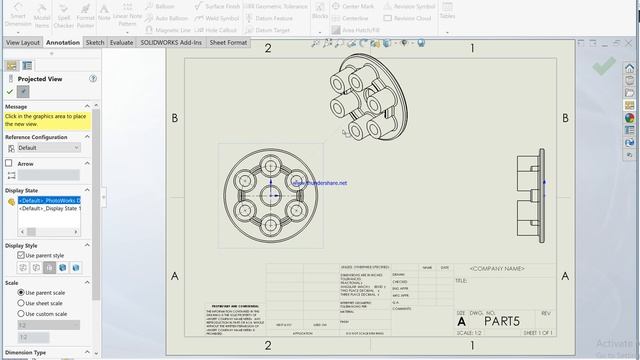Confirm Projected View with green checkmark
640x360 pixels.
tap(10, 92)
